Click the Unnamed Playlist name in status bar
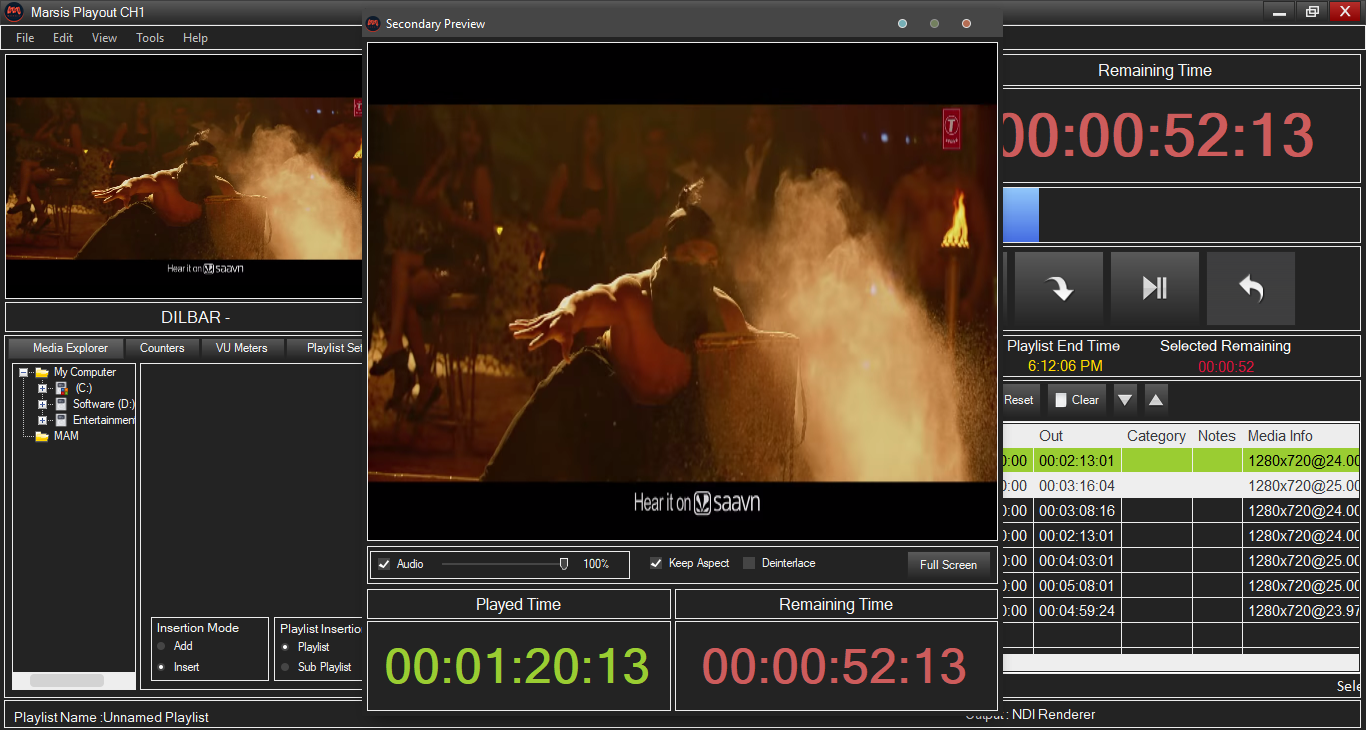Image resolution: width=1366 pixels, height=730 pixels. 155,717
